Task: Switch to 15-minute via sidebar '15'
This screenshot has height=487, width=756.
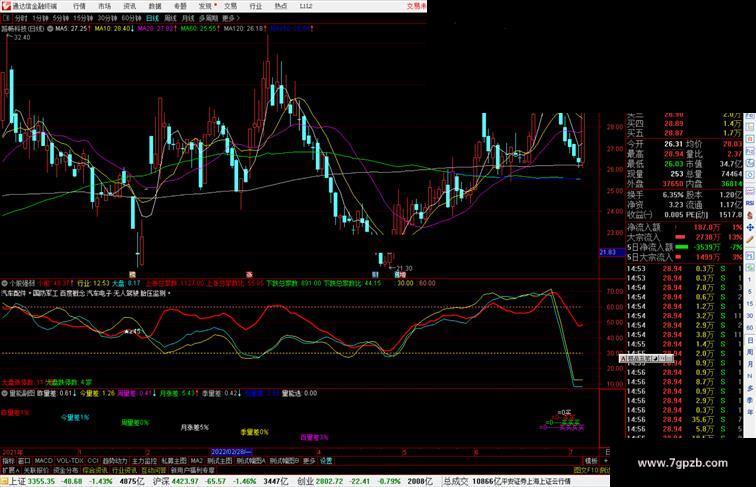Action: (750, 303)
